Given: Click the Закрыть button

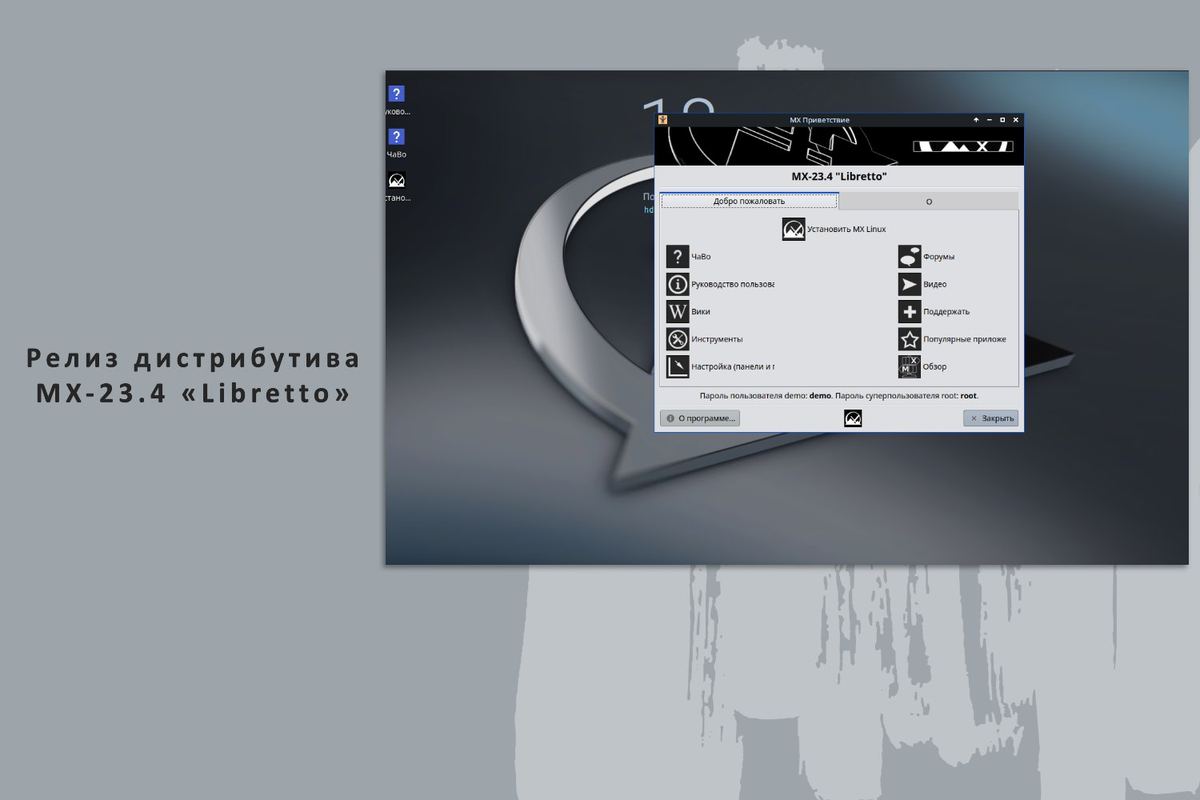Looking at the screenshot, I should click(991, 418).
